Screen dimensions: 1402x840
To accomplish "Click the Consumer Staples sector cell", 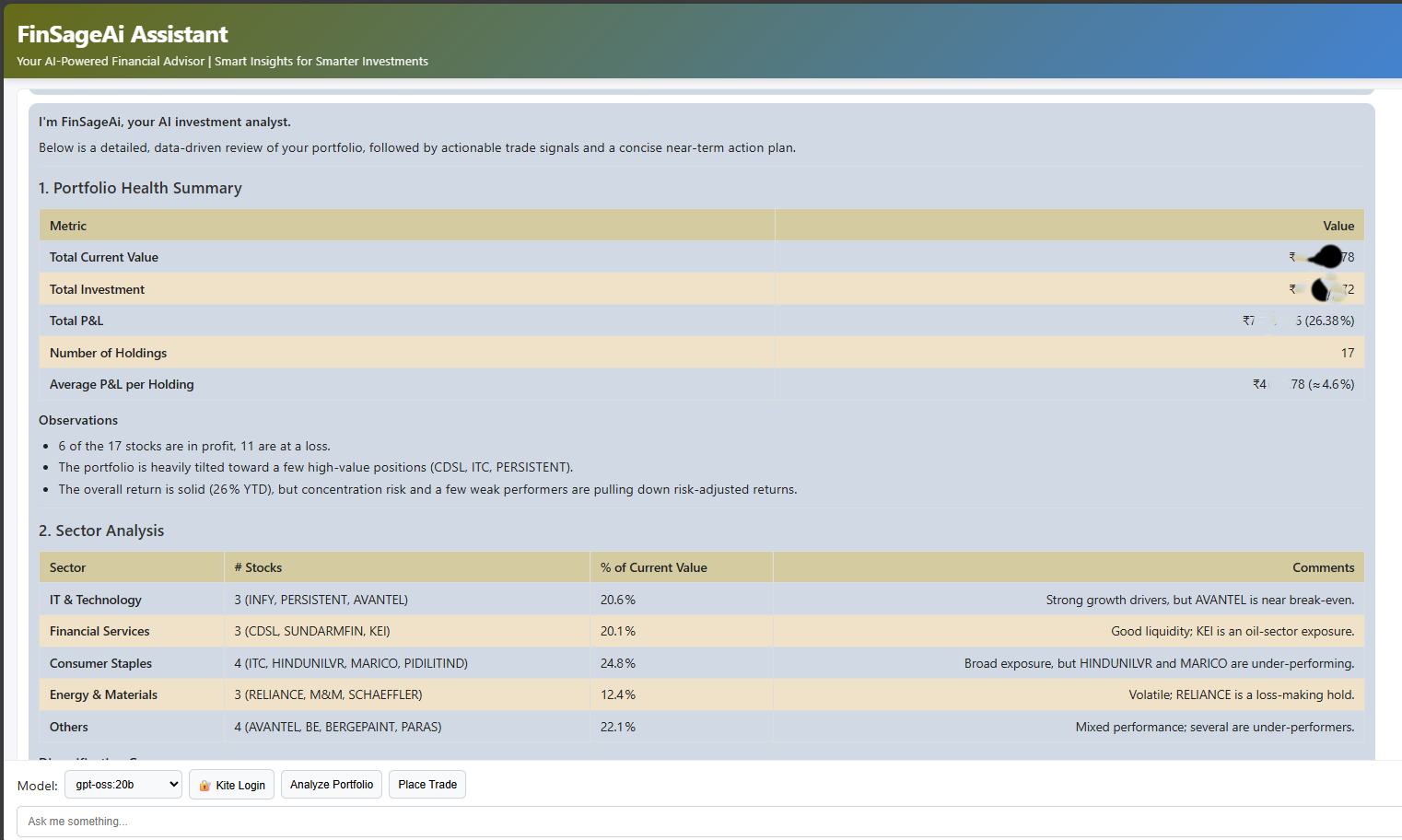I will (x=100, y=664).
